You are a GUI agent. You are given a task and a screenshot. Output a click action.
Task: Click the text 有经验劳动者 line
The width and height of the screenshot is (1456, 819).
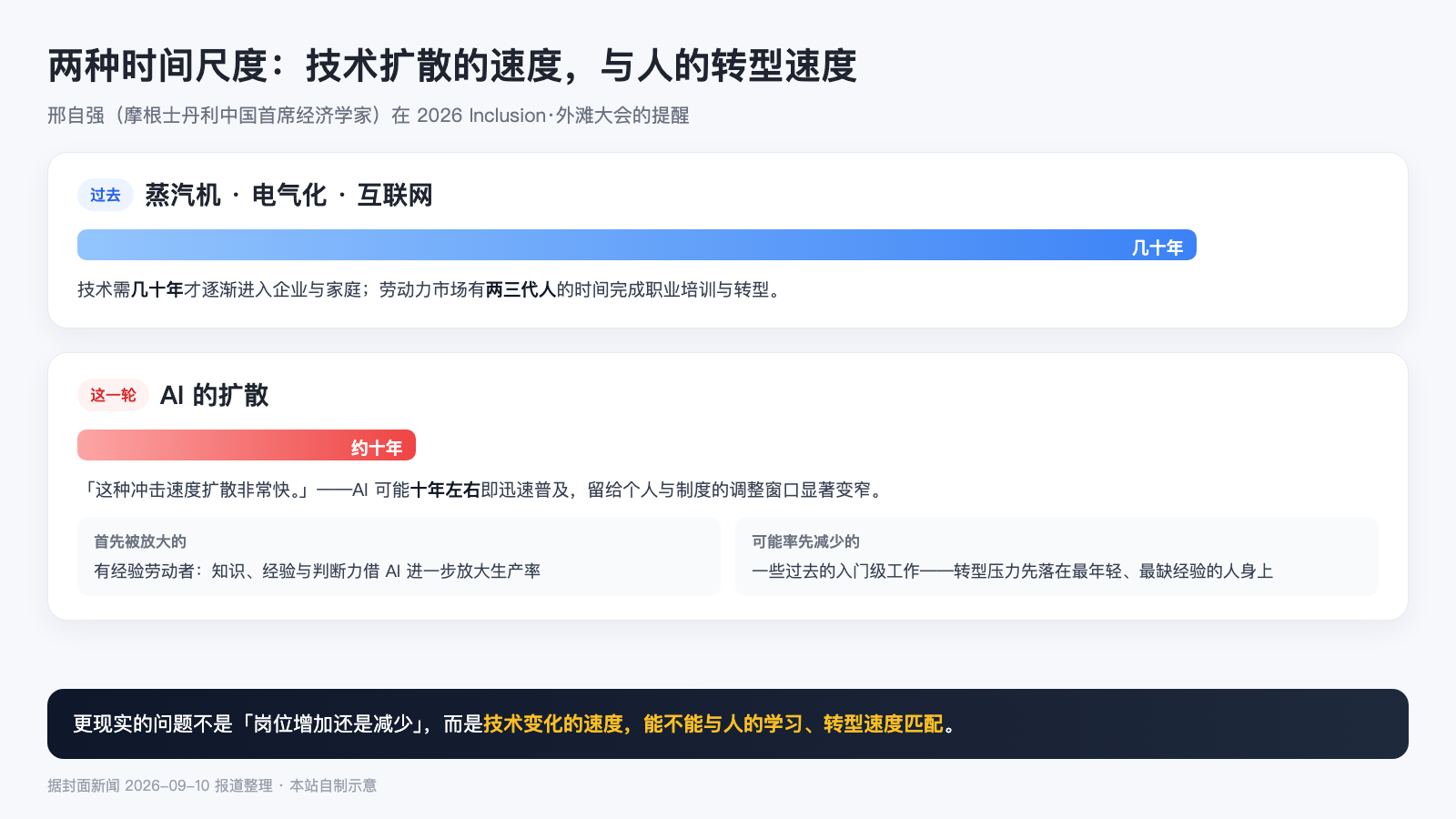tap(318, 571)
